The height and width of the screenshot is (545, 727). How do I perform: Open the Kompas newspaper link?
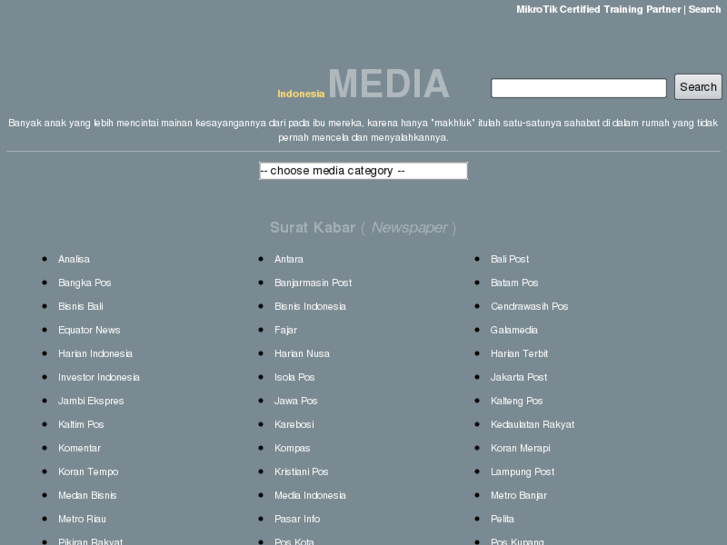[292, 449]
